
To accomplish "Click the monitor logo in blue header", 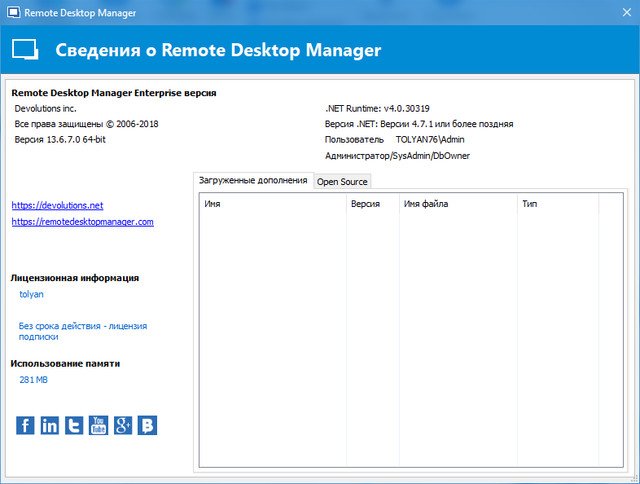I will click(27, 51).
